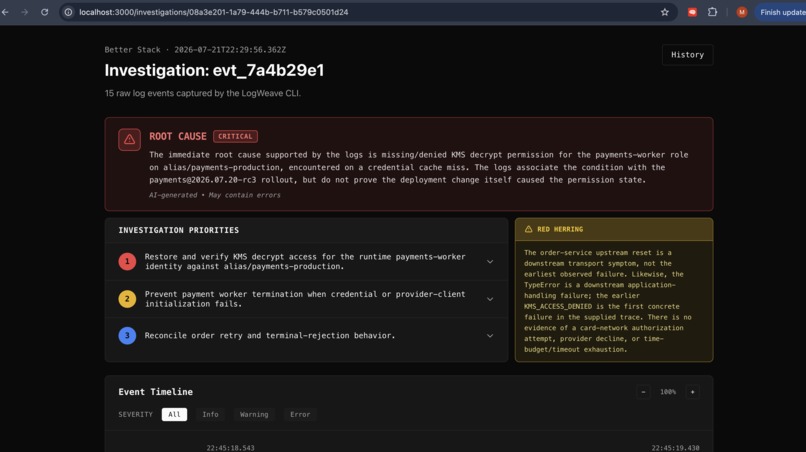Expand Reconcile order retry priority
This screenshot has height=452, width=806.
tap(490, 336)
